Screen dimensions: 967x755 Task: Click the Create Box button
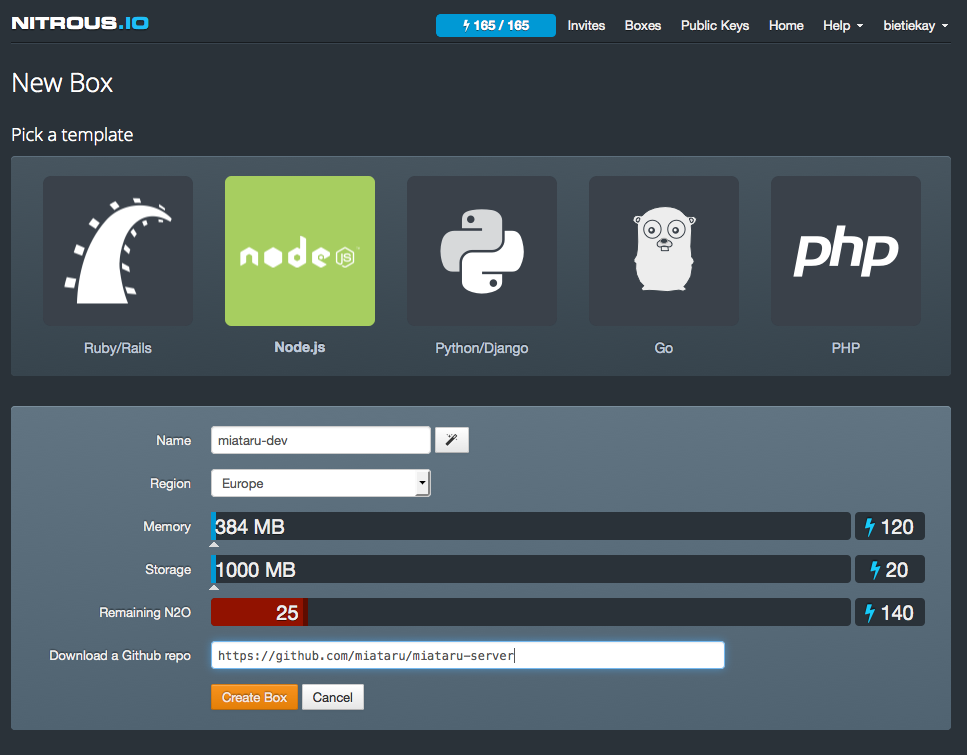click(254, 697)
